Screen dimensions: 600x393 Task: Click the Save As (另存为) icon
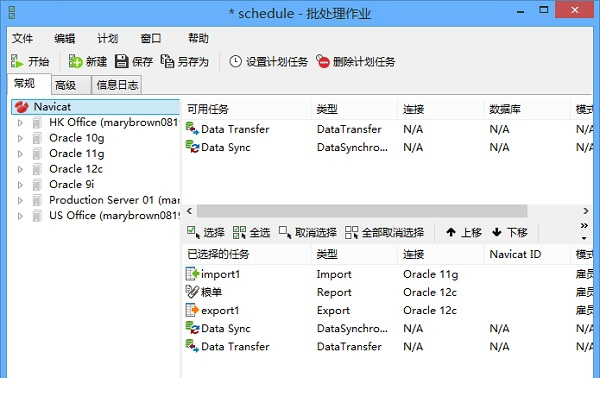167,61
